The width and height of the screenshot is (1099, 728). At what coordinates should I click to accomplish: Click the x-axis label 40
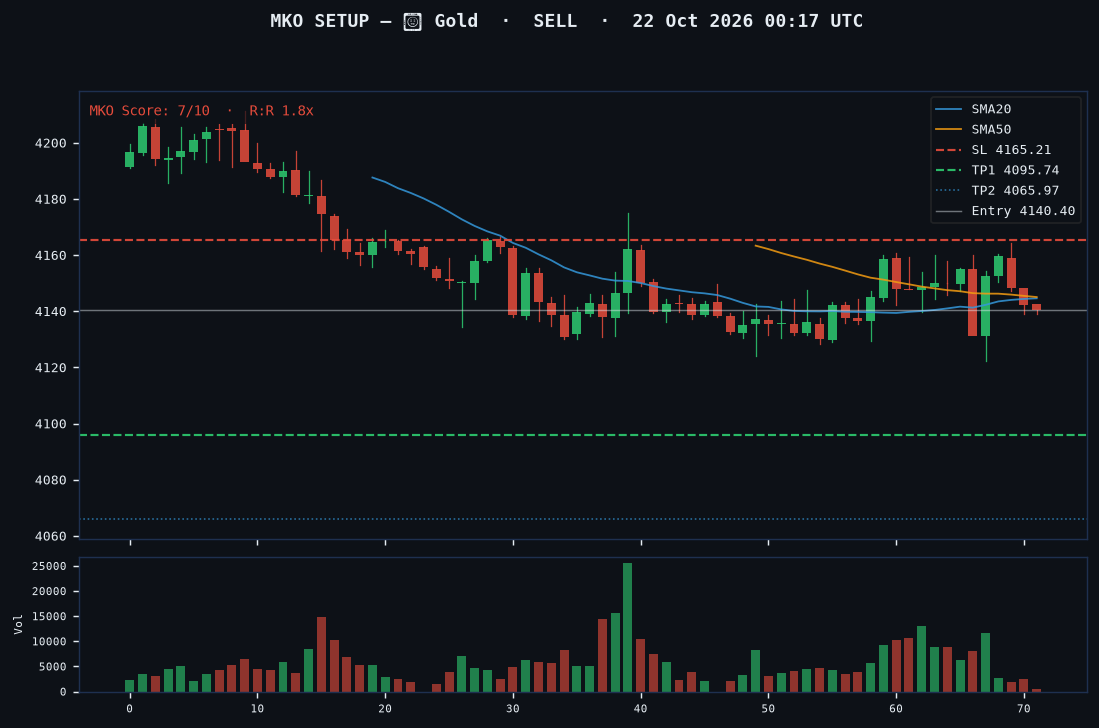tap(641, 708)
